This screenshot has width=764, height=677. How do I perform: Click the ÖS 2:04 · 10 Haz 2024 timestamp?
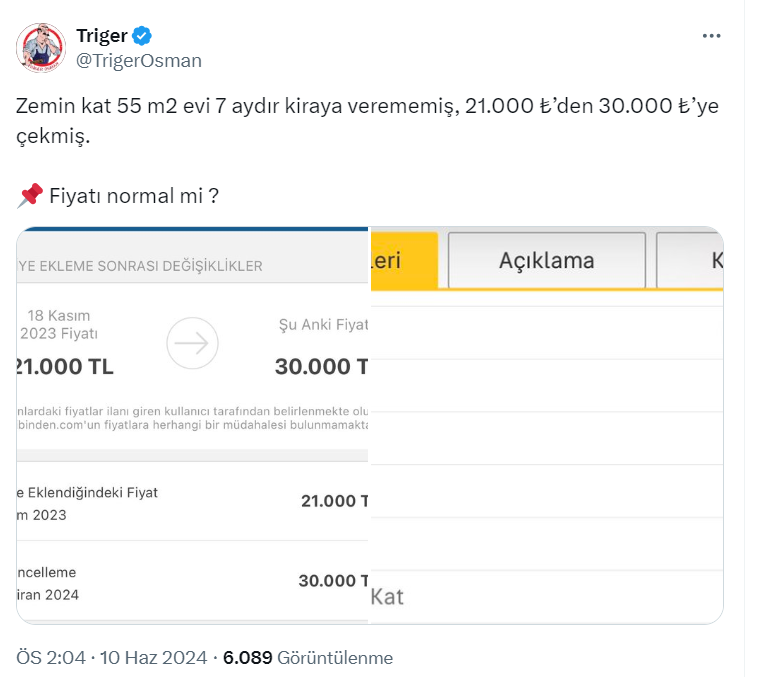click(x=112, y=657)
